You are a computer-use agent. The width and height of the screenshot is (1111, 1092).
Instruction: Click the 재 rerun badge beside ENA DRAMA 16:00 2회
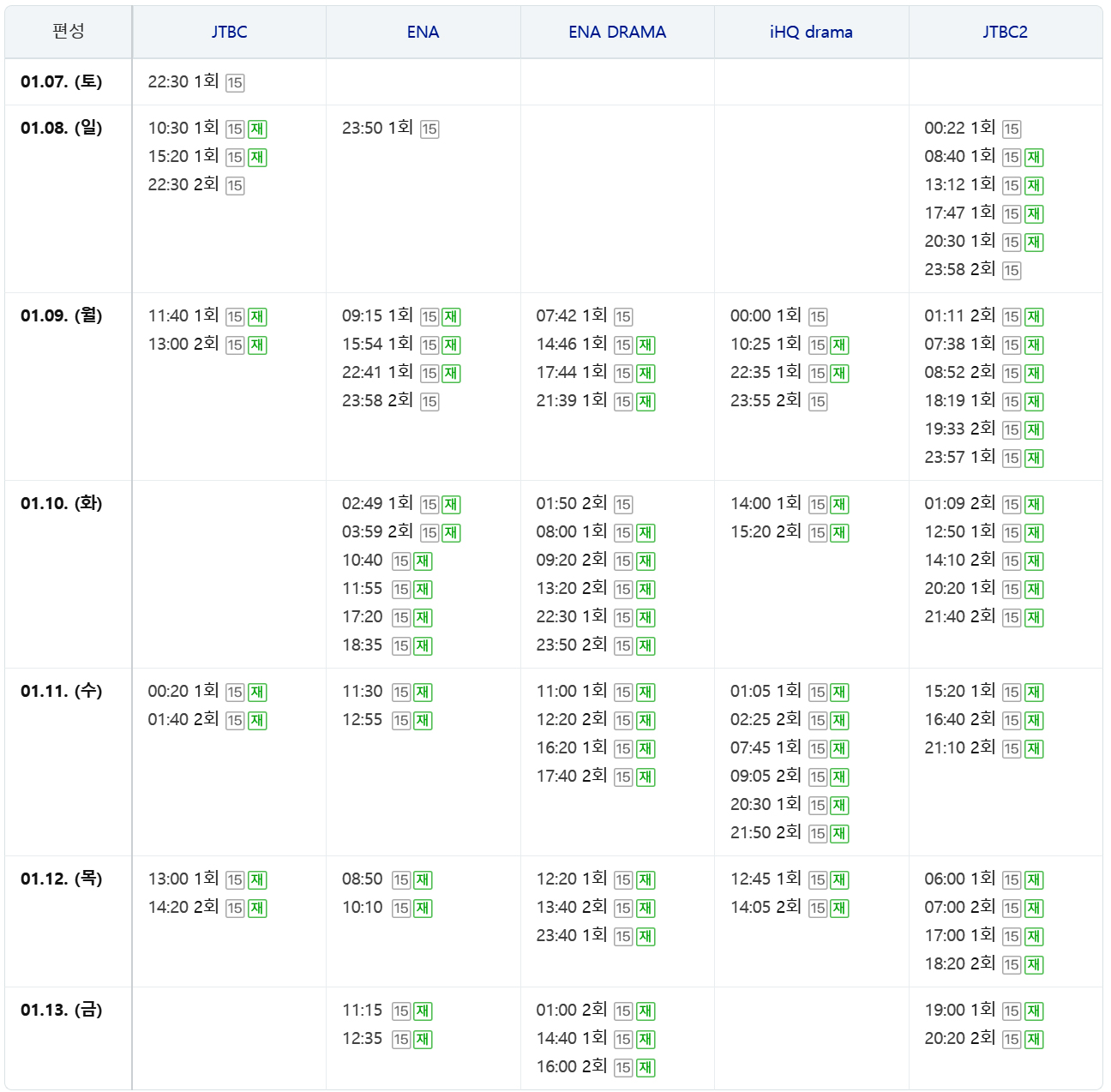pos(646,1067)
